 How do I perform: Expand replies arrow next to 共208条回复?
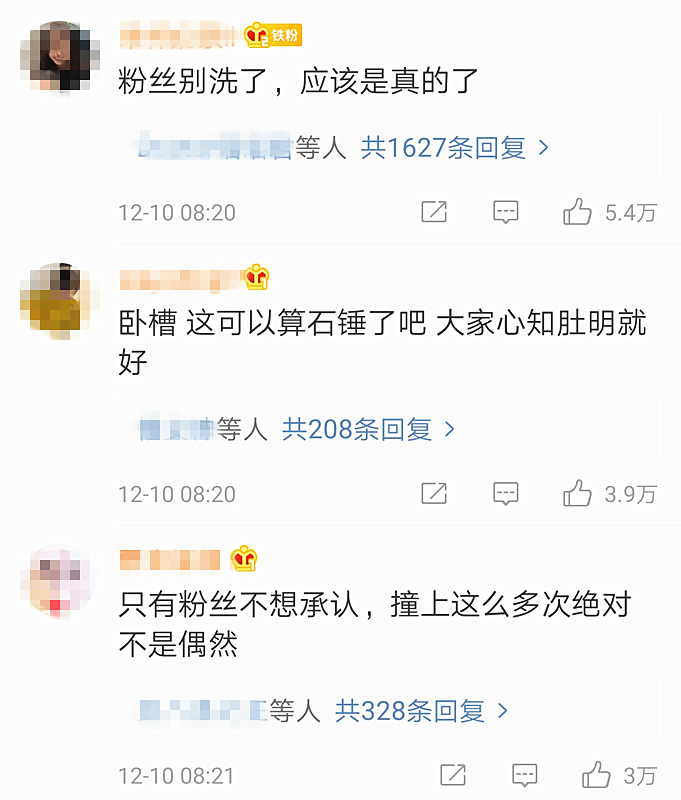(449, 429)
